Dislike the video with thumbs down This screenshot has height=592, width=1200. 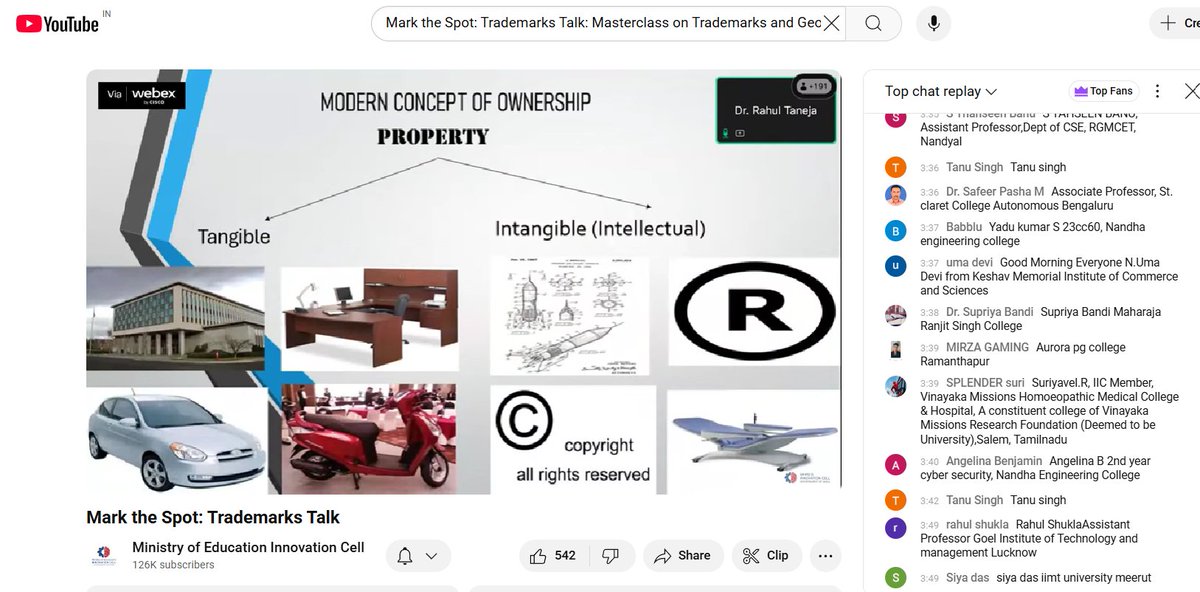(x=612, y=556)
